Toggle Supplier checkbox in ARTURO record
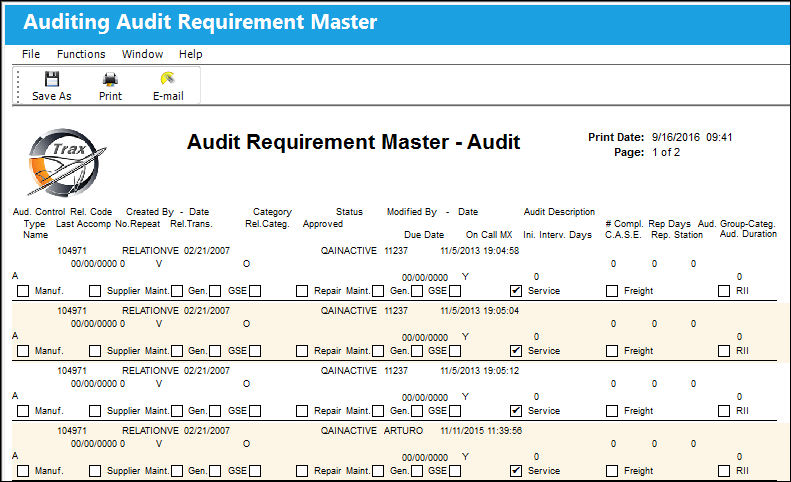 [95, 471]
